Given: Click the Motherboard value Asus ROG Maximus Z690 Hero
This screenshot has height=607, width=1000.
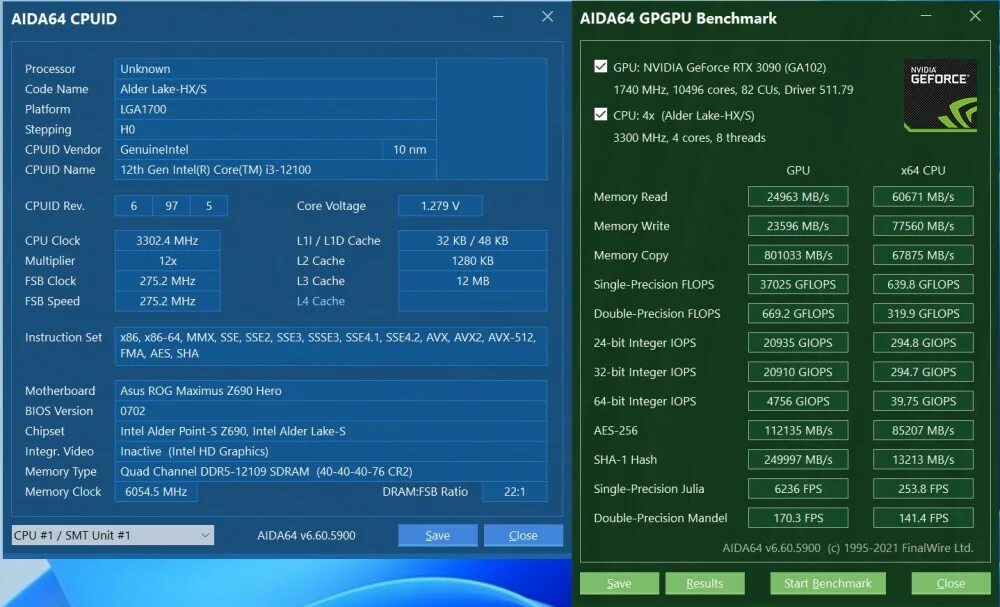Looking at the screenshot, I should tap(330, 391).
